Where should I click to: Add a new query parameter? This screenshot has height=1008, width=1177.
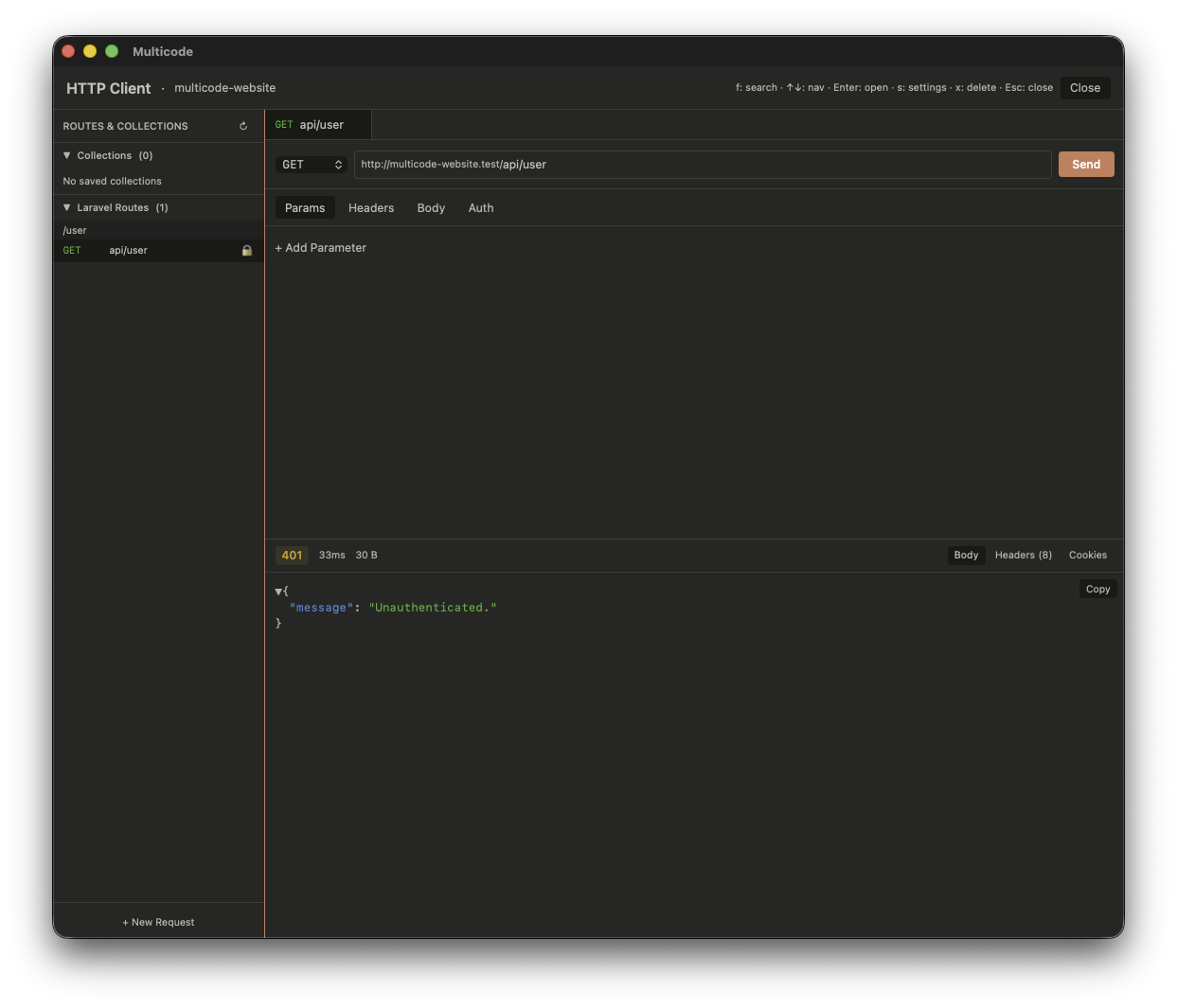[320, 248]
